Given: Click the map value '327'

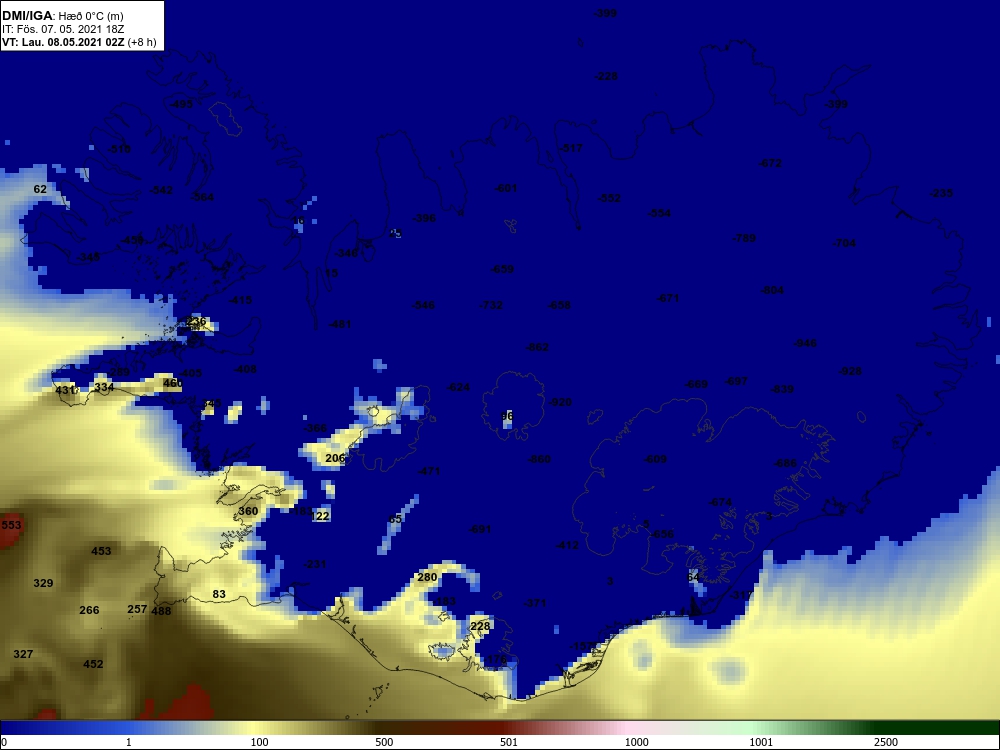Looking at the screenshot, I should [23, 654].
